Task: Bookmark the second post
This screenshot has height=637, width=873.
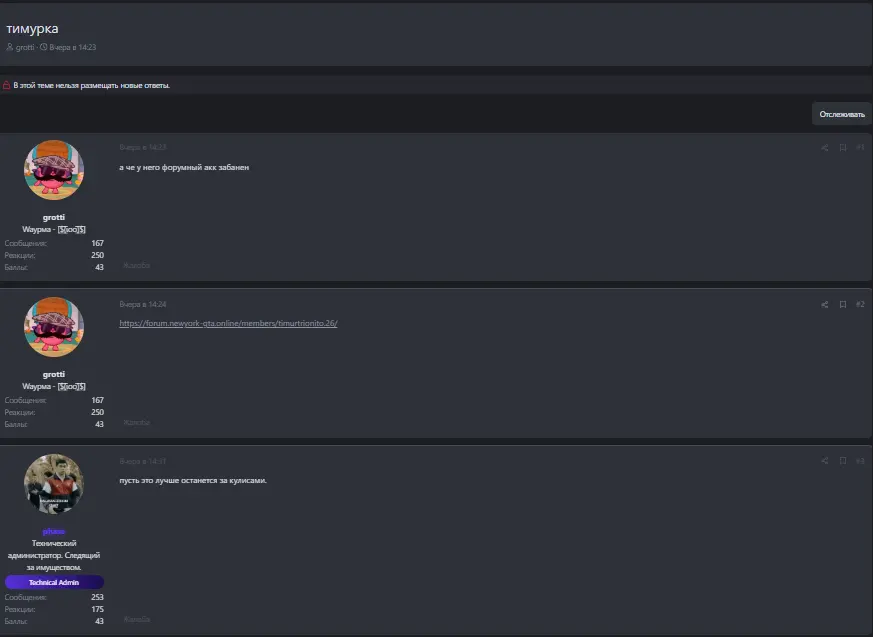Action: click(843, 304)
